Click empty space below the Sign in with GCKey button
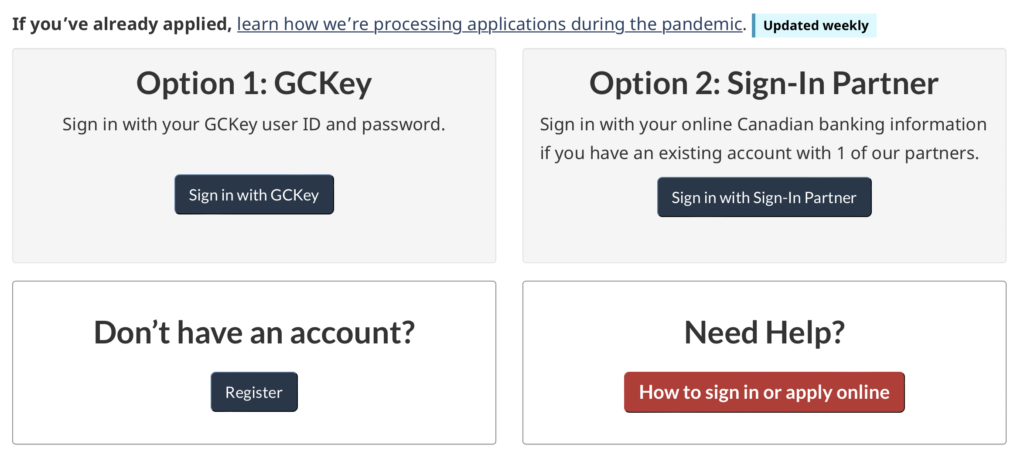The width and height of the screenshot is (1024, 455). tap(254, 240)
